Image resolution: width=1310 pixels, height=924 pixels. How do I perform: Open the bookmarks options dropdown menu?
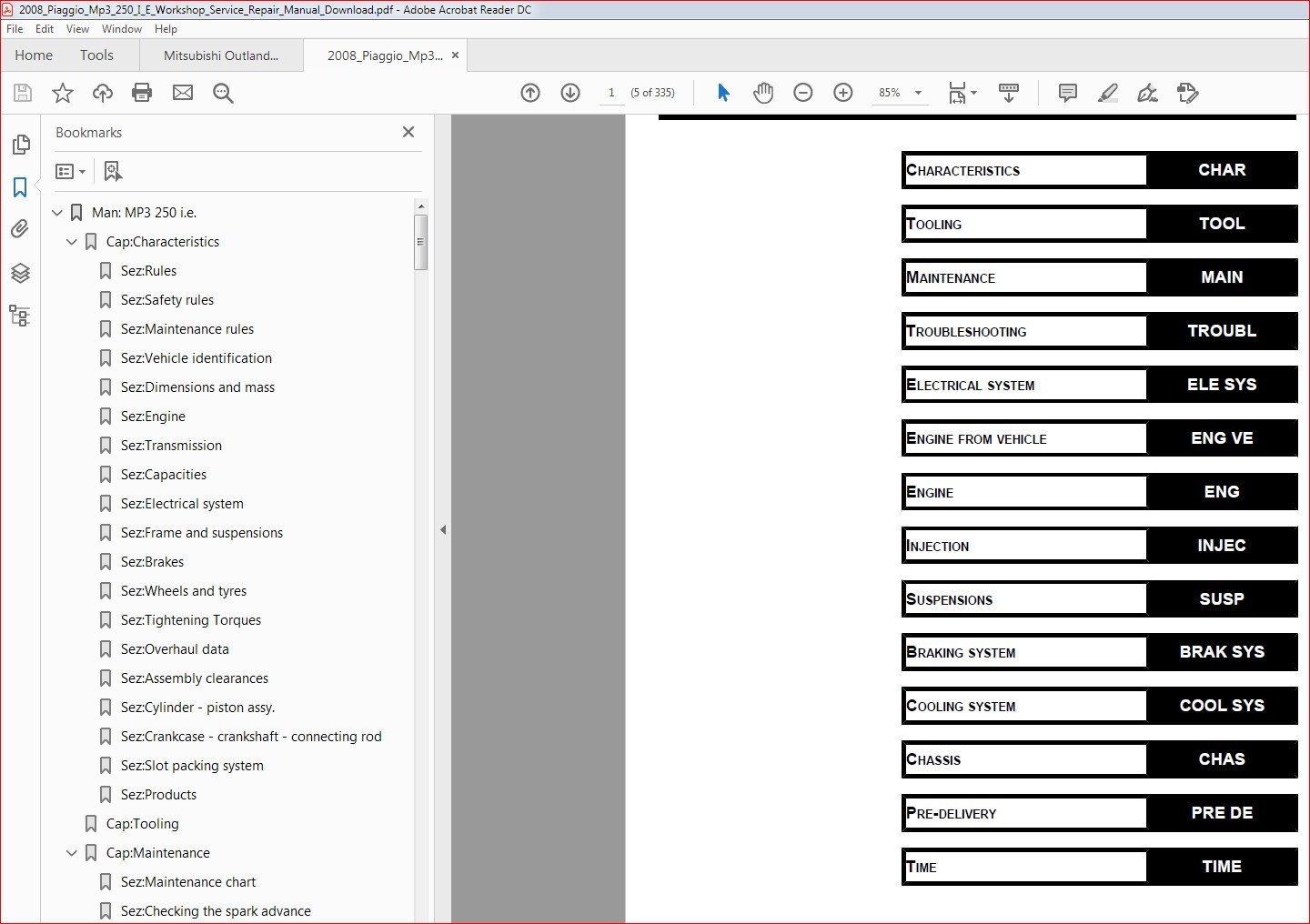[71, 171]
